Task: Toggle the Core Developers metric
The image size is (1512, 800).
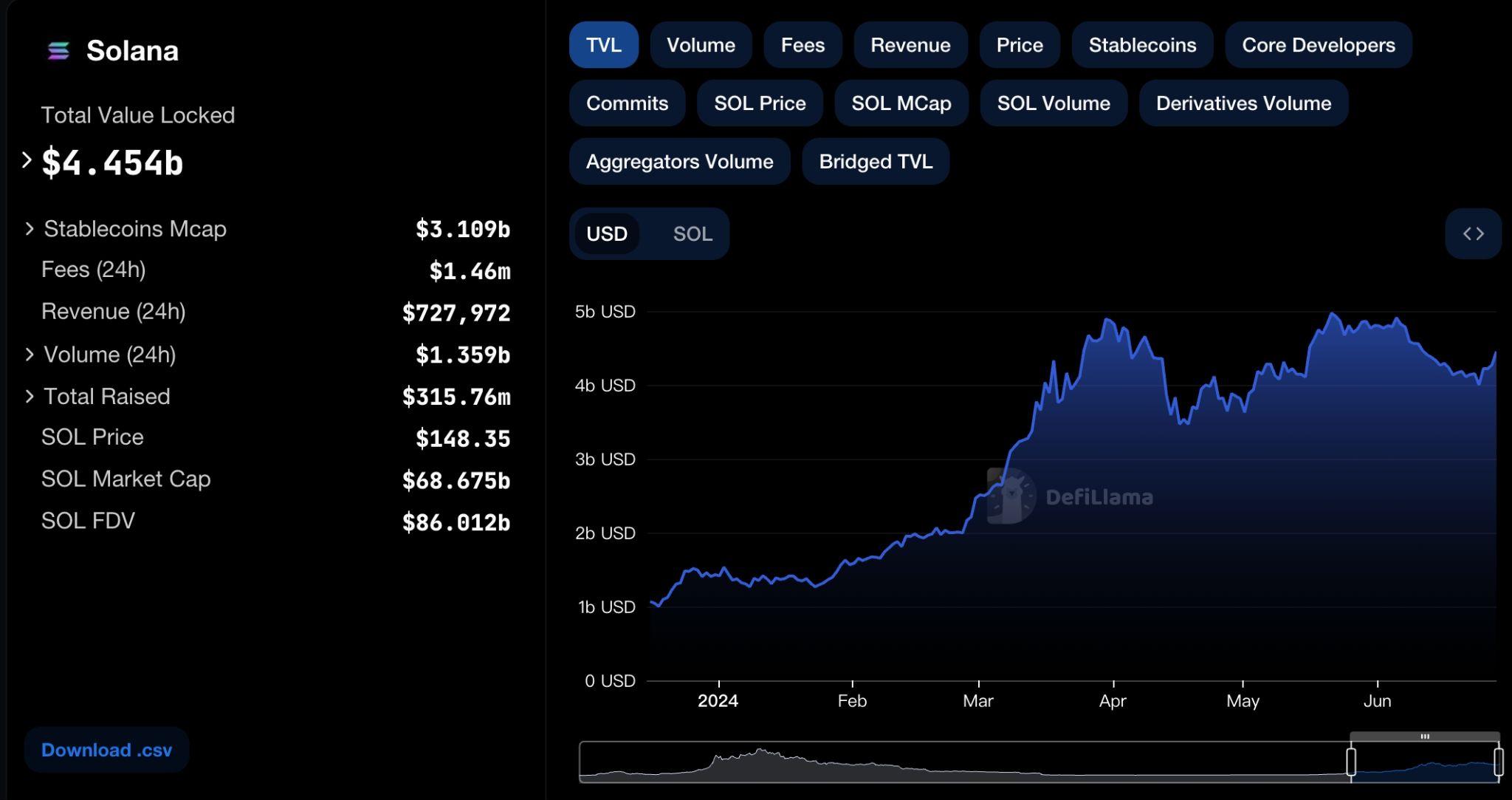Action: coord(1319,45)
